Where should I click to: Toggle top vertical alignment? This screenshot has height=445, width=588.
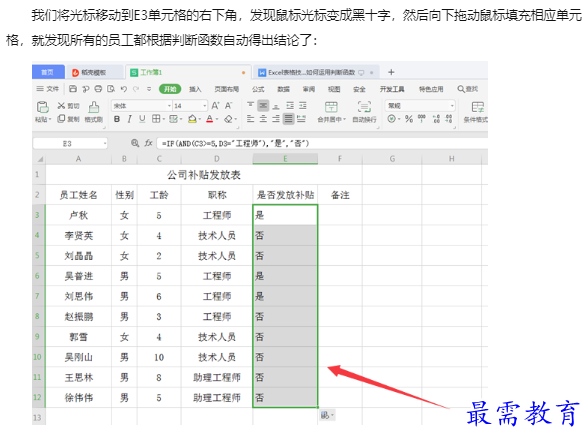tap(250, 105)
